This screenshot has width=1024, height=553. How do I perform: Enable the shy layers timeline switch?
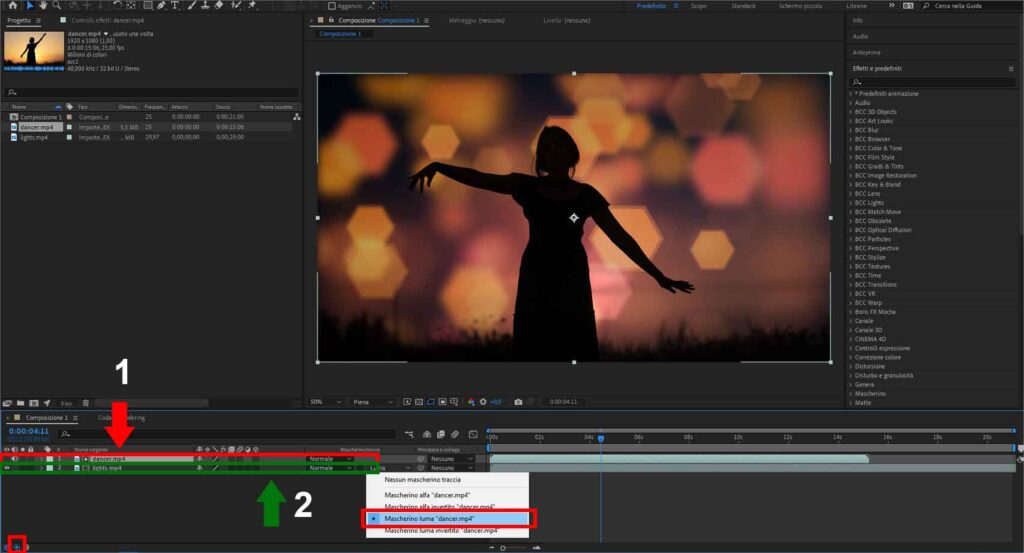tap(427, 434)
